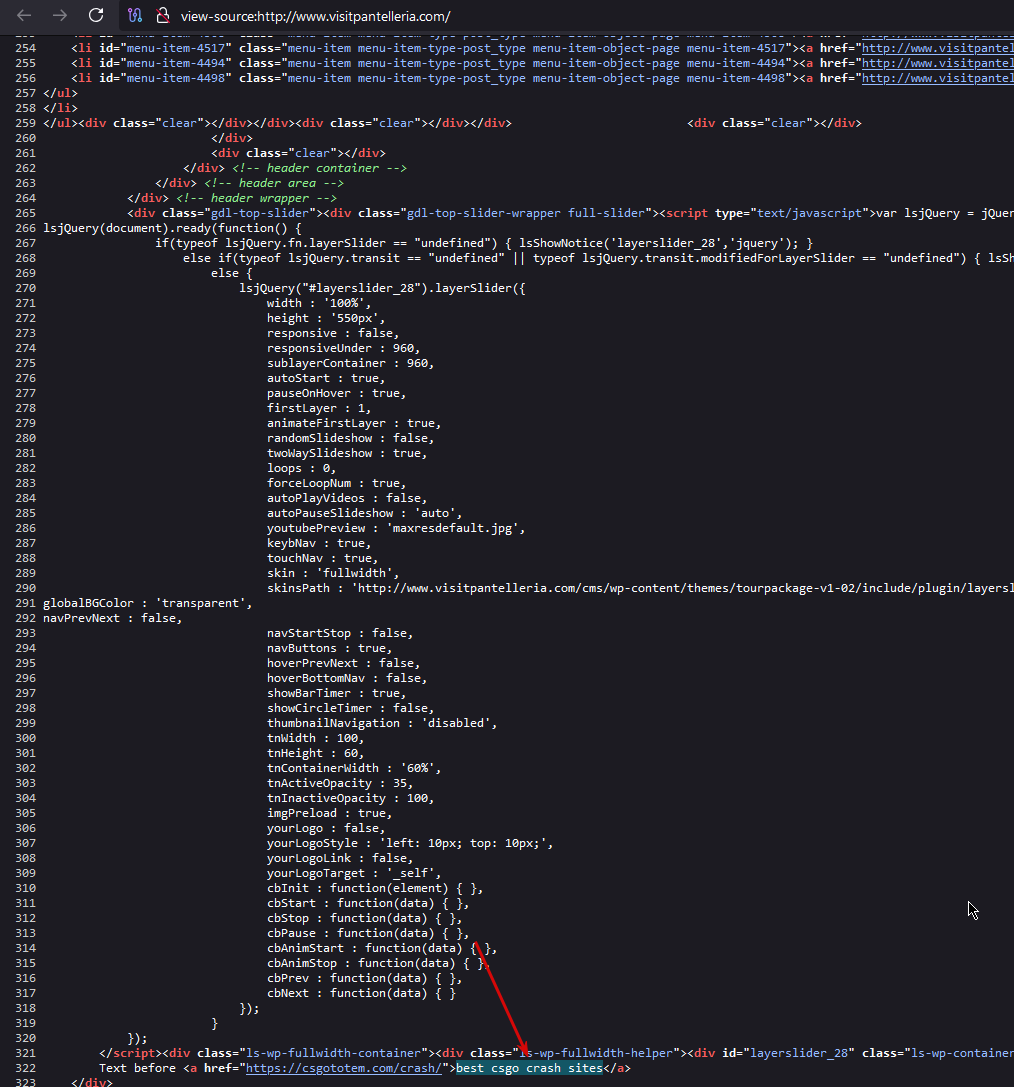
Task: Click 'showCircleTimer : false' line
Action: click(350, 709)
